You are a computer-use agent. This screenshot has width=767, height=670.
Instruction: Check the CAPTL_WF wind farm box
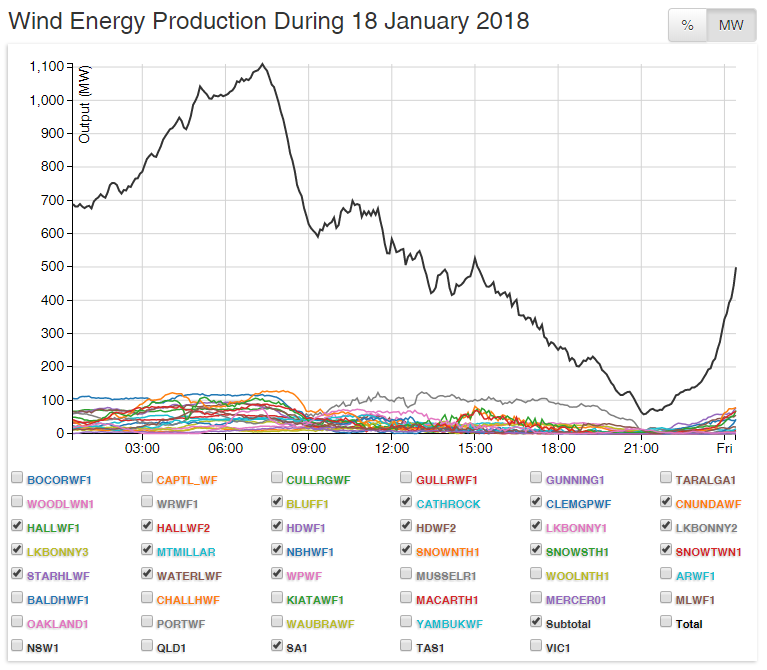(x=147, y=479)
